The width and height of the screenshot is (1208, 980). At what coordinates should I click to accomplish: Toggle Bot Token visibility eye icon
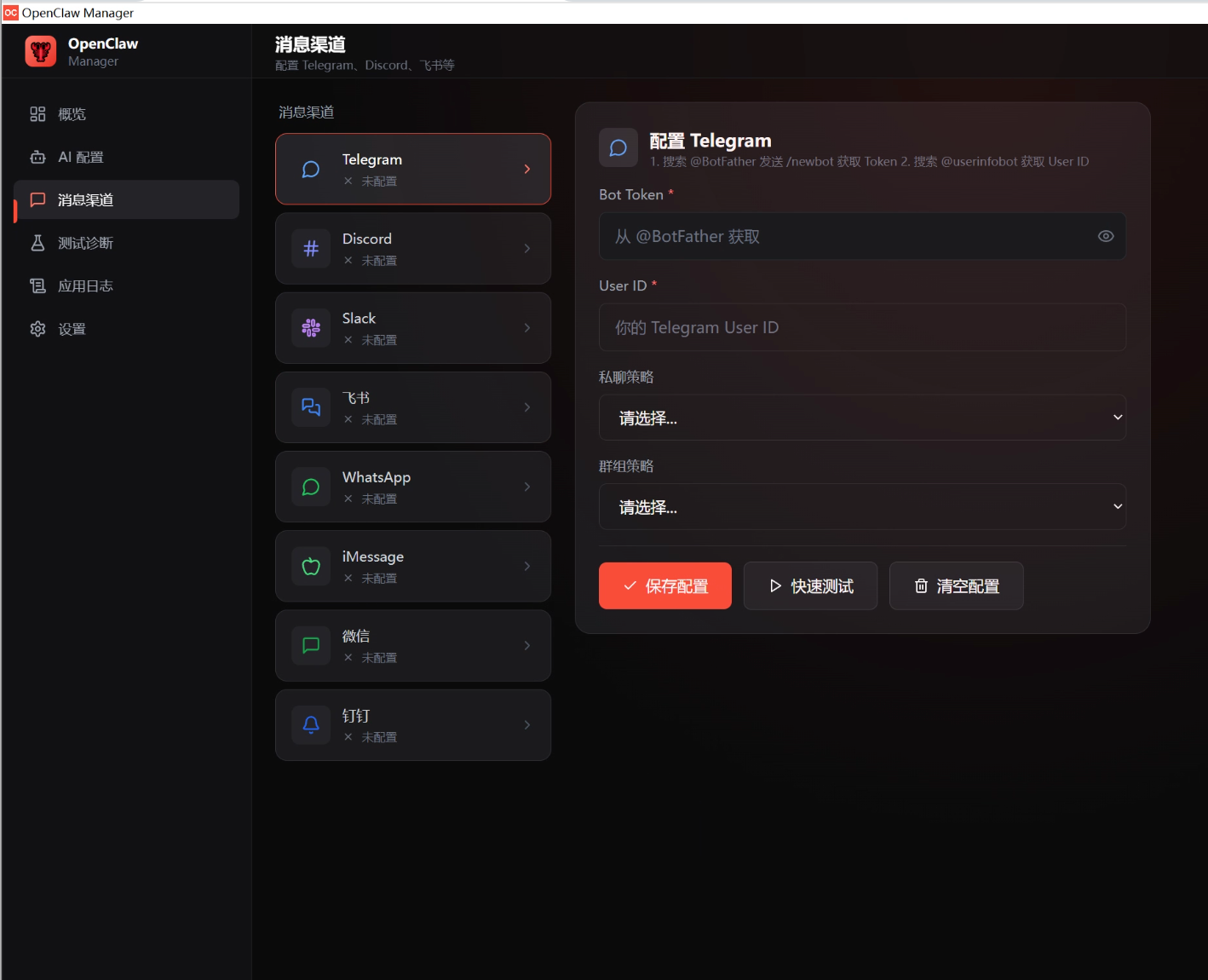click(1105, 236)
